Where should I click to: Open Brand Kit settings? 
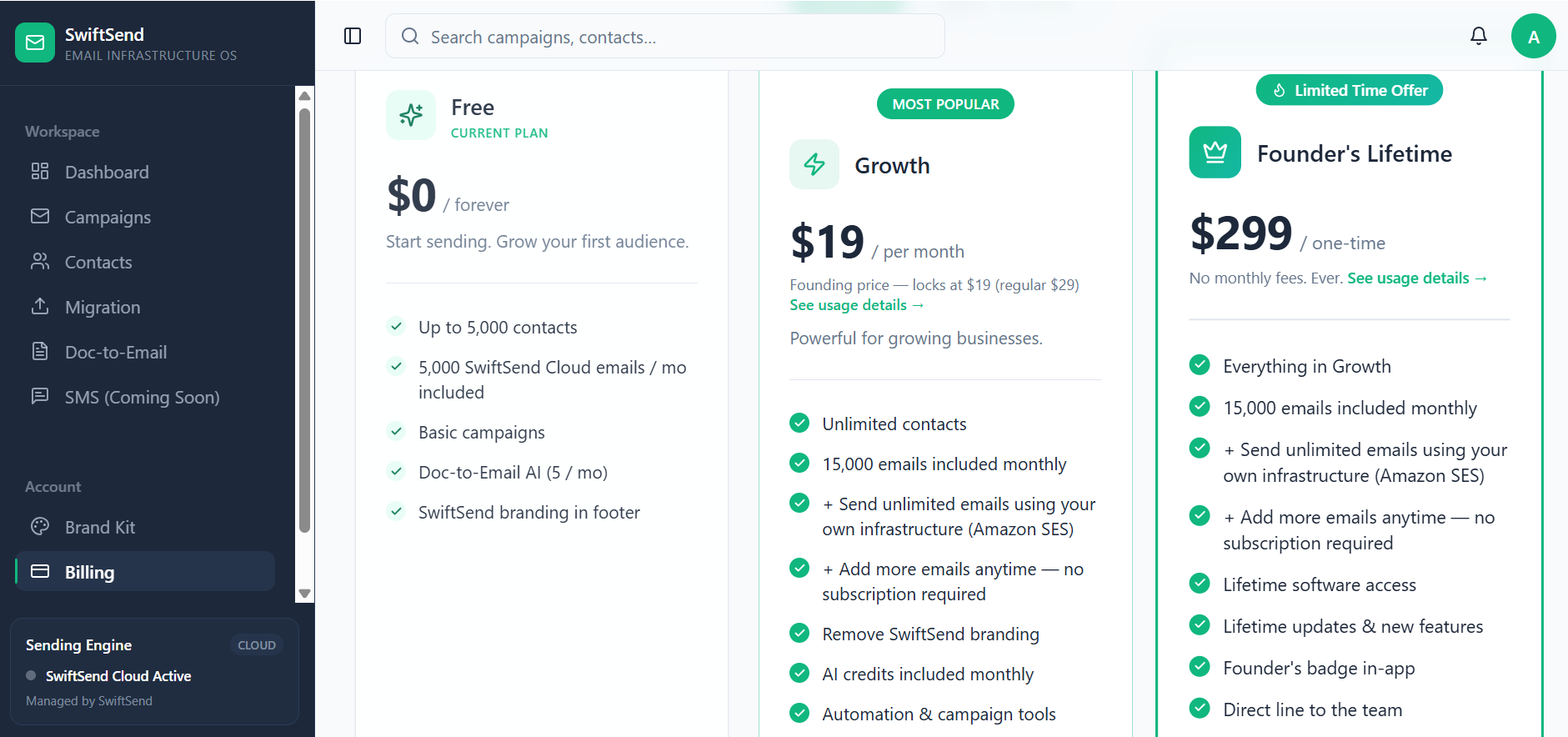pyautogui.click(x=145, y=527)
